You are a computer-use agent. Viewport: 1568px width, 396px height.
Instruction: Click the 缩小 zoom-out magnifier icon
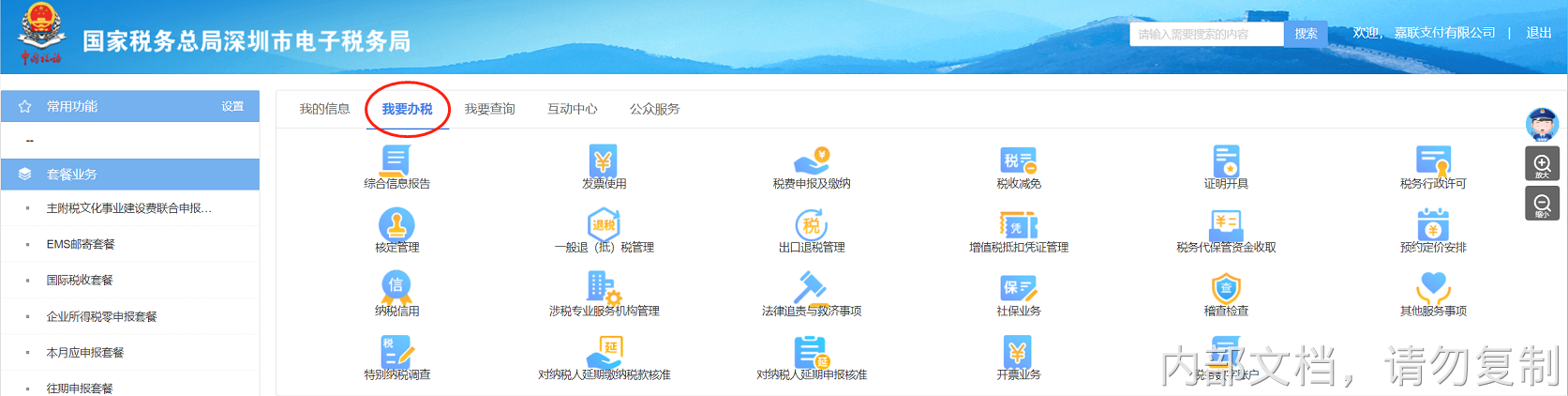click(1542, 204)
